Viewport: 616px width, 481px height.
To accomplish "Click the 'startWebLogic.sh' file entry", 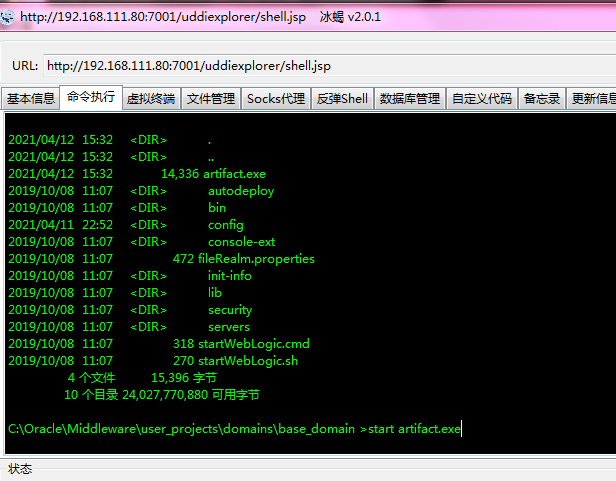I will click(248, 360).
